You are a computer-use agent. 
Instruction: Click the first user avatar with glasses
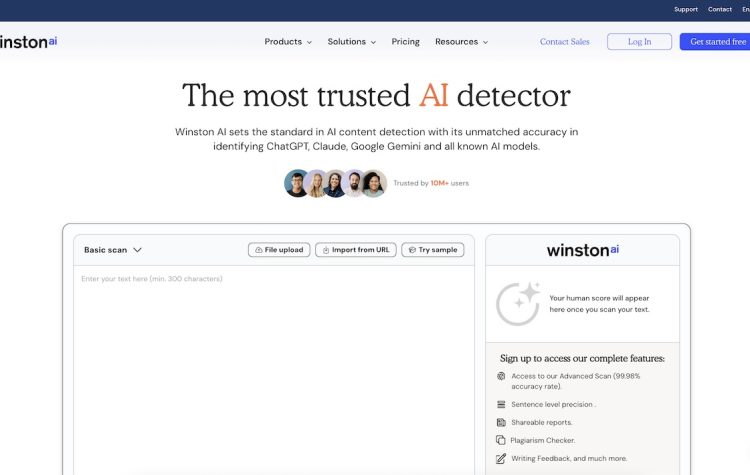297,183
